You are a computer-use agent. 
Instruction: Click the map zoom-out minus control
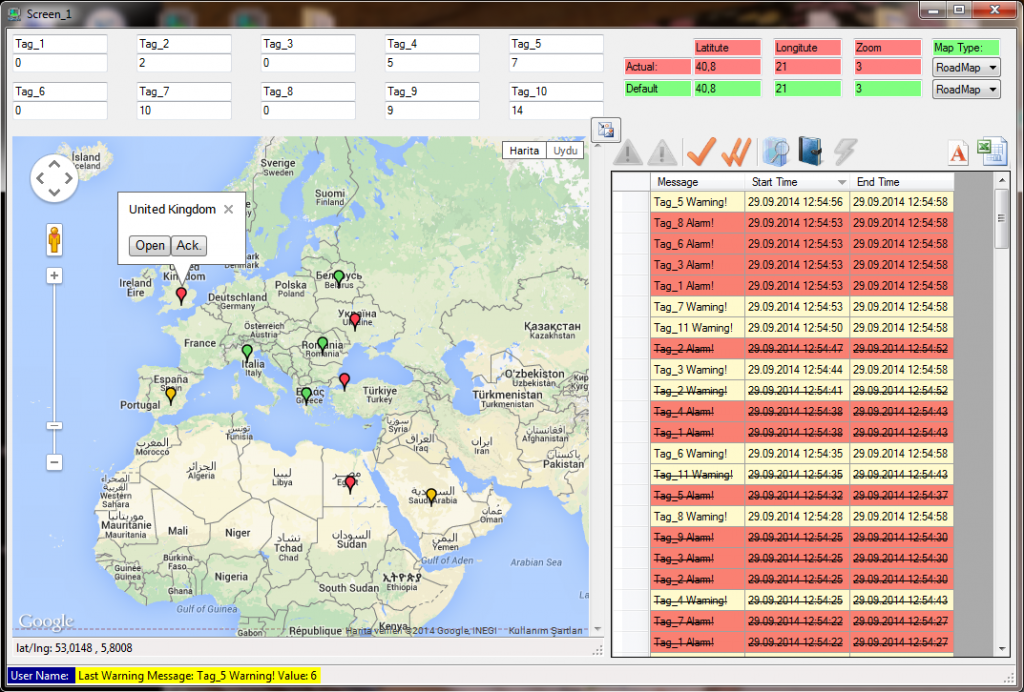[54, 462]
